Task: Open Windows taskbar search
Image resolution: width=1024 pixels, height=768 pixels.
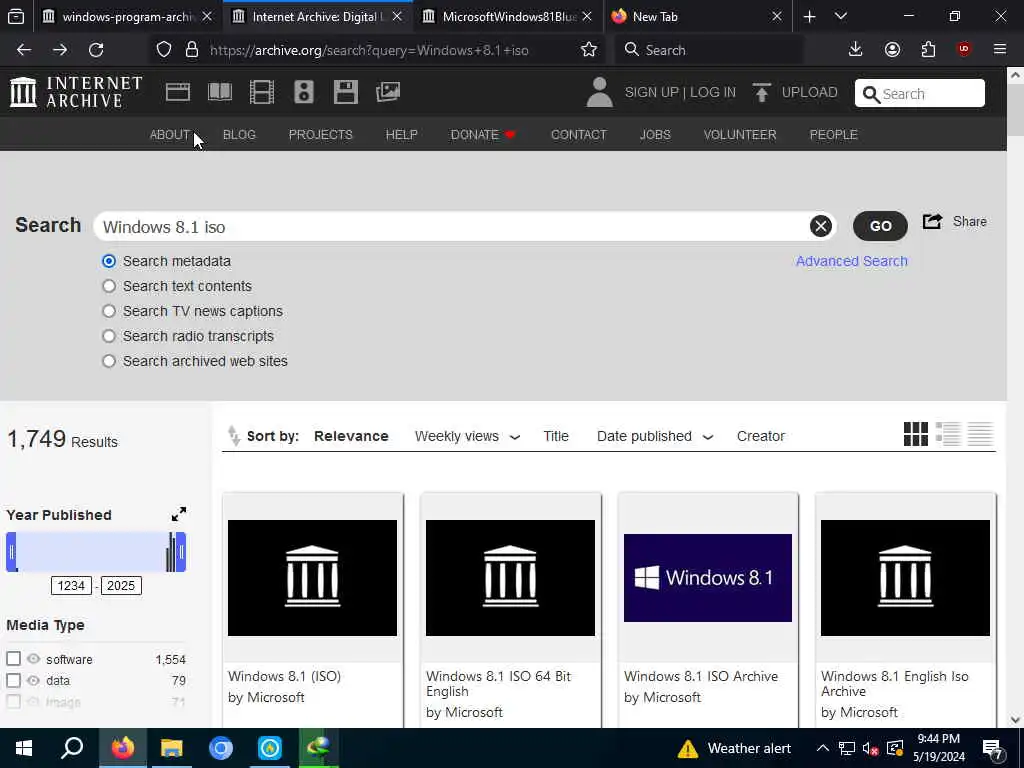Action: click(72, 748)
